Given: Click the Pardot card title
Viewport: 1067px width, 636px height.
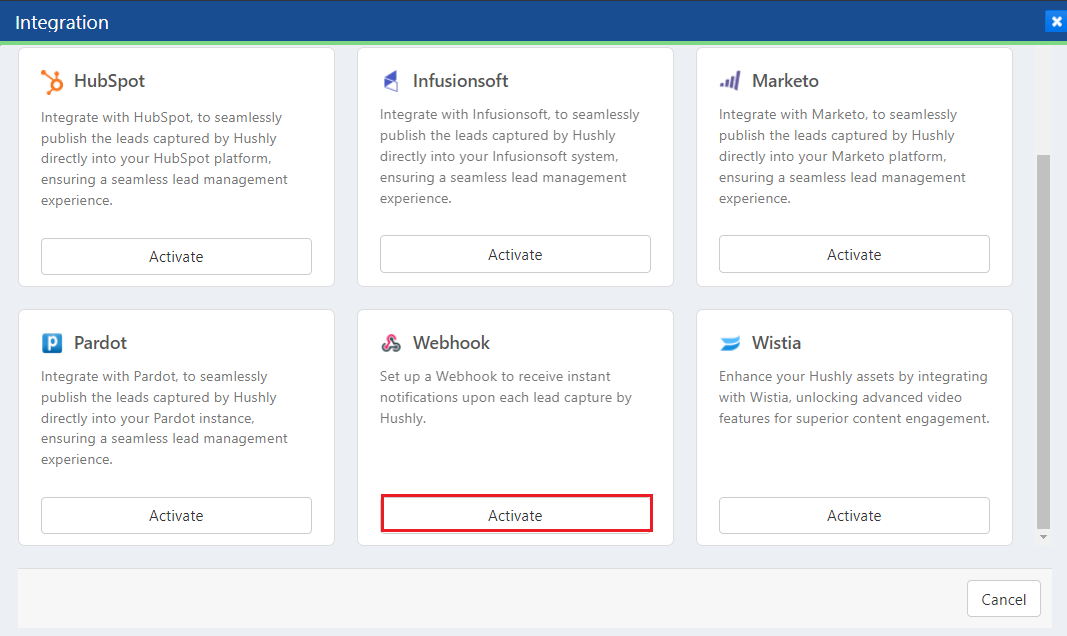Looking at the screenshot, I should click(100, 343).
